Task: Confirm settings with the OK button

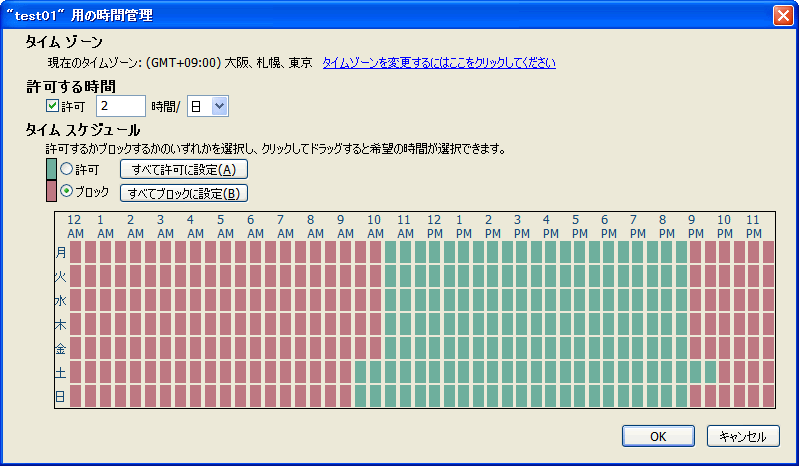Action: [x=658, y=436]
